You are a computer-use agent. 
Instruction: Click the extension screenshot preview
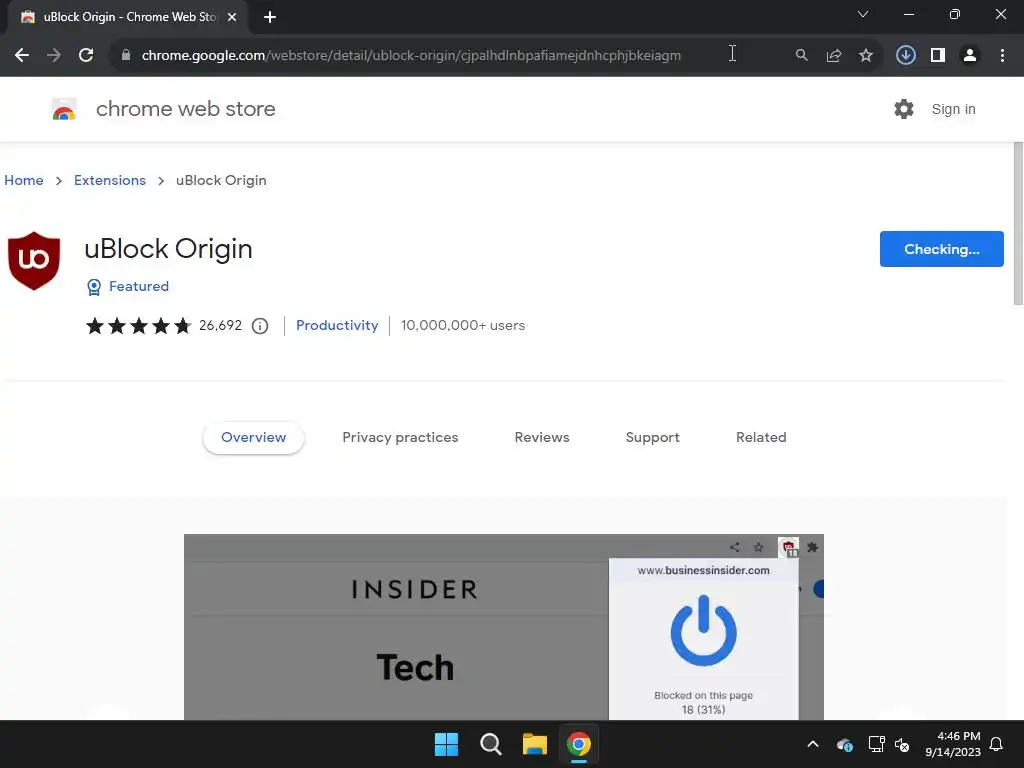(504, 627)
